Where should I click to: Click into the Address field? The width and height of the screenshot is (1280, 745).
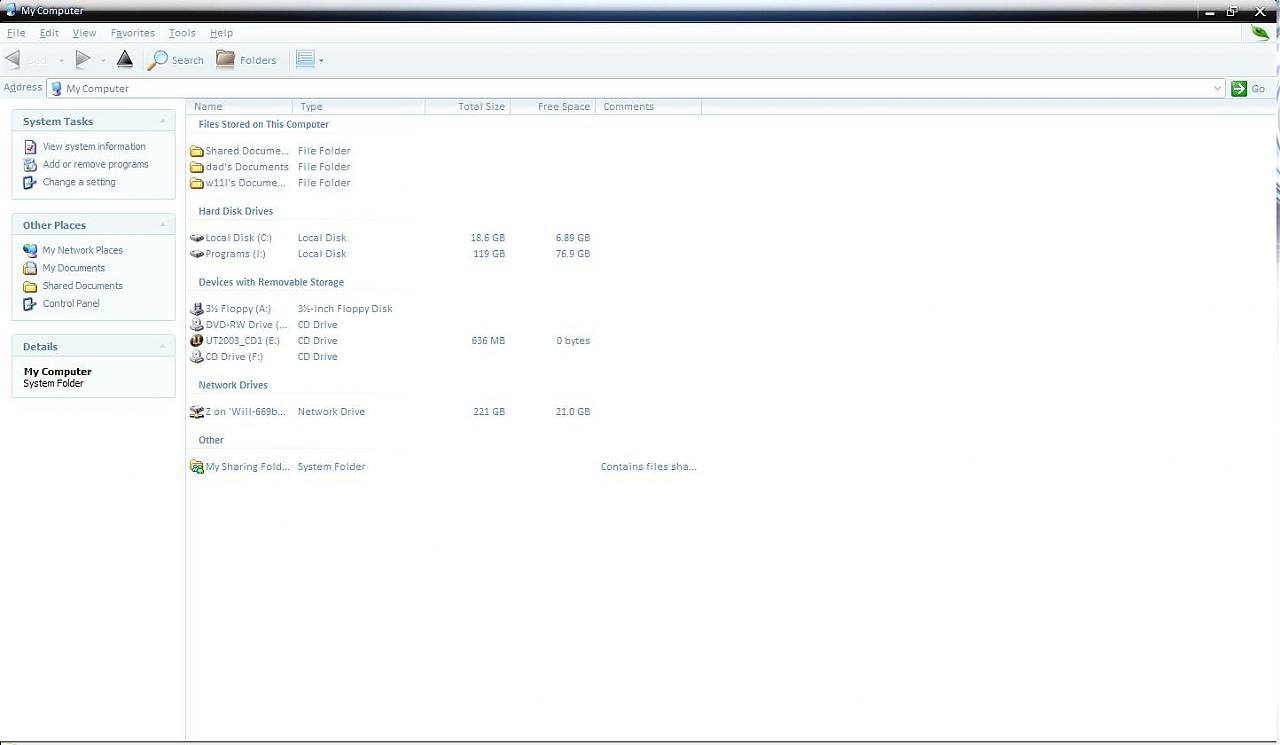(x=635, y=88)
